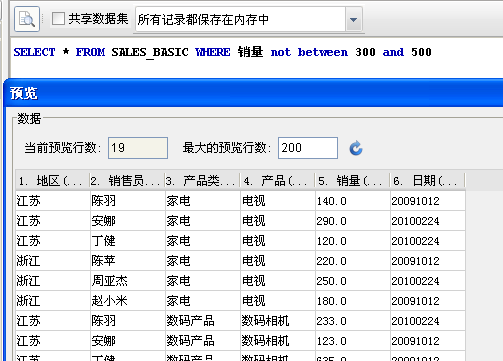Click the 5. 销量 column header
Viewport: 503px width, 361px height.
352,181
